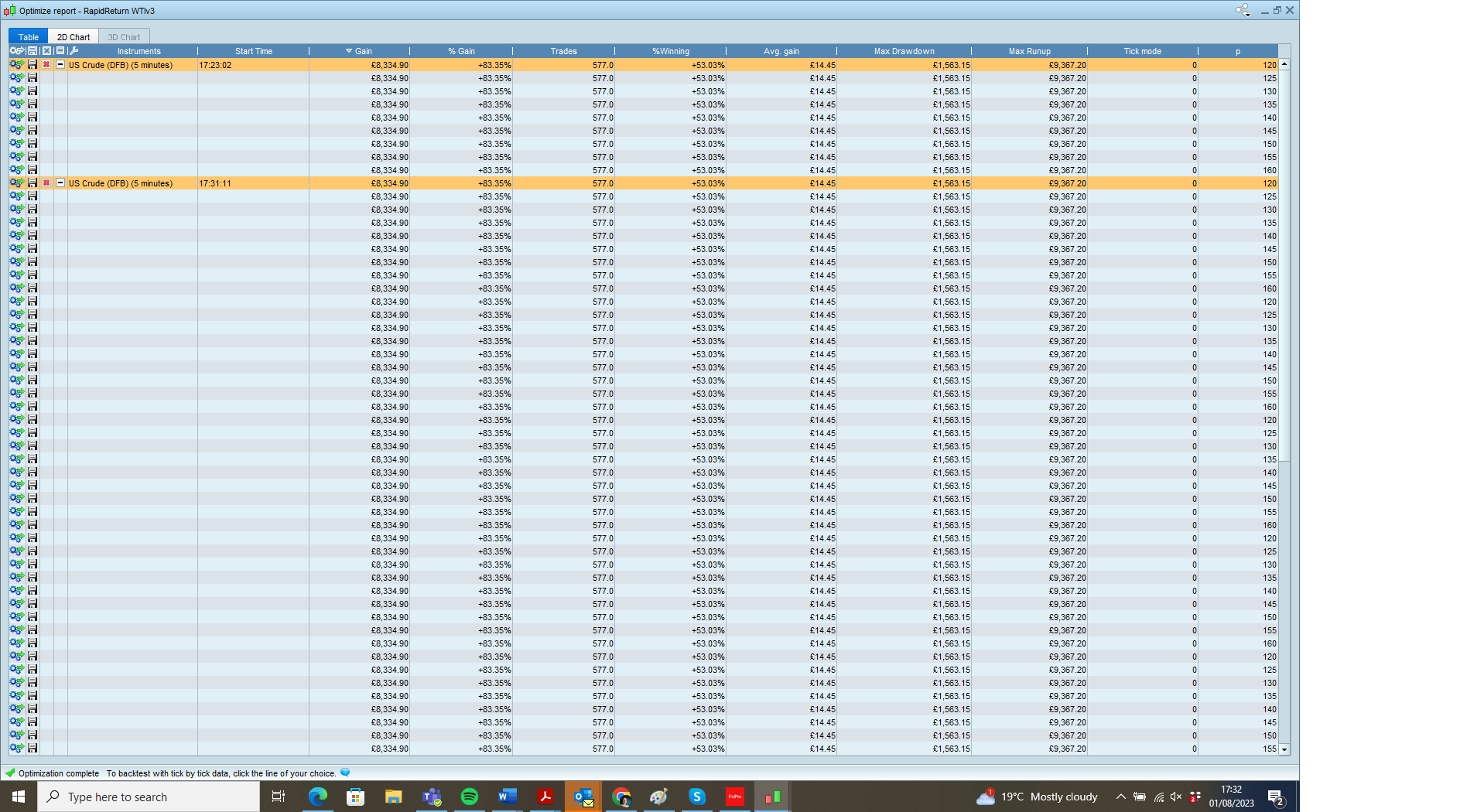The height and width of the screenshot is (812, 1484).
Task: Sort by the Start Time column header
Action: click(254, 51)
